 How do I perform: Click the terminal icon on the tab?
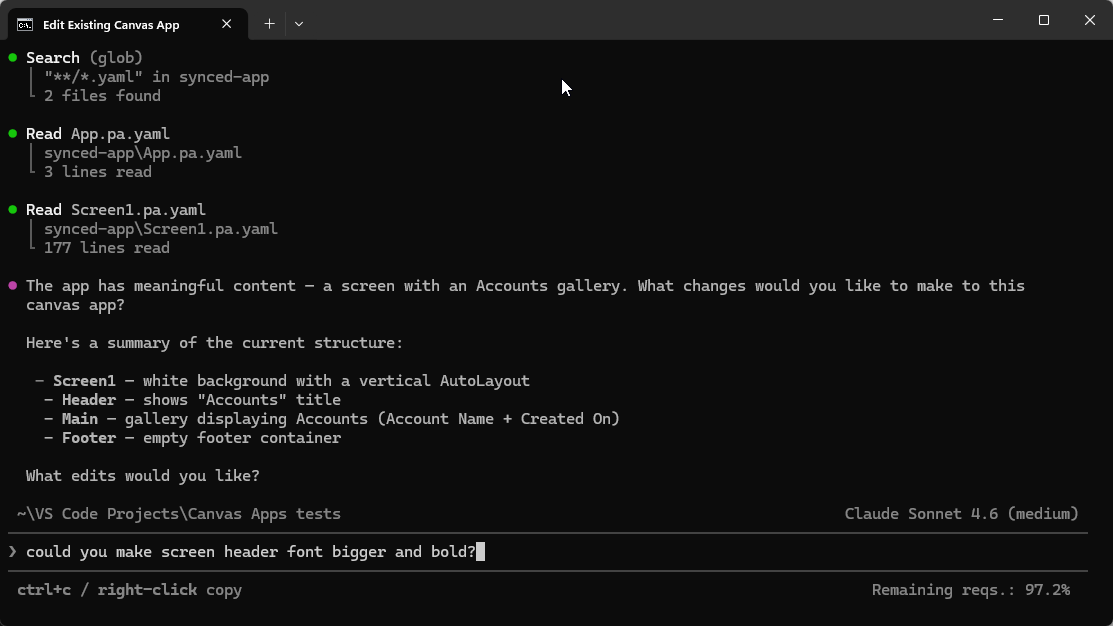[25, 24]
